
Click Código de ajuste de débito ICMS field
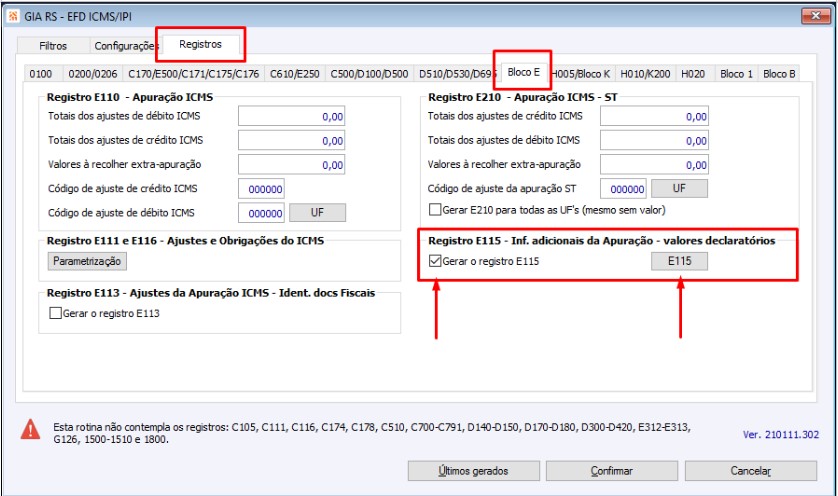(261, 213)
